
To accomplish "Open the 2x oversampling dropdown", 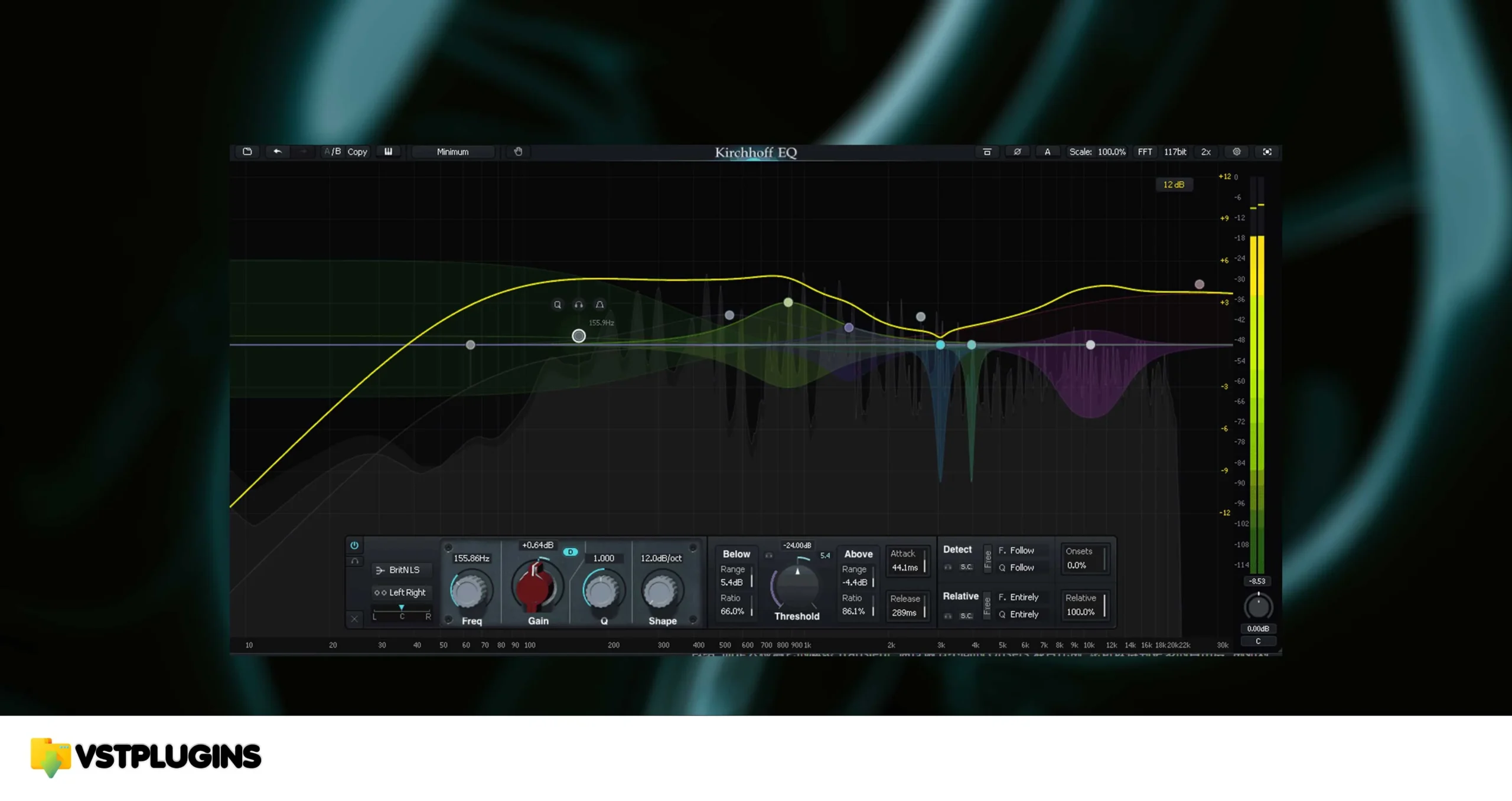I will [1205, 152].
